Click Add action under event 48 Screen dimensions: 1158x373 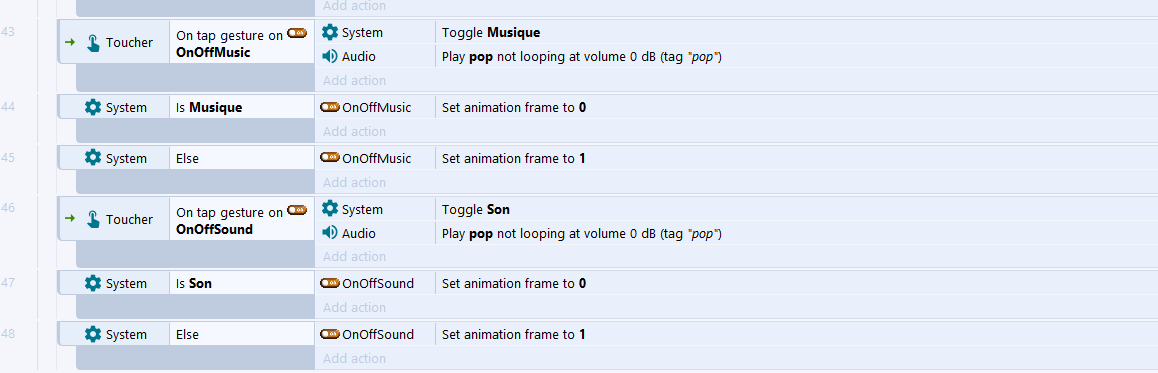point(354,358)
